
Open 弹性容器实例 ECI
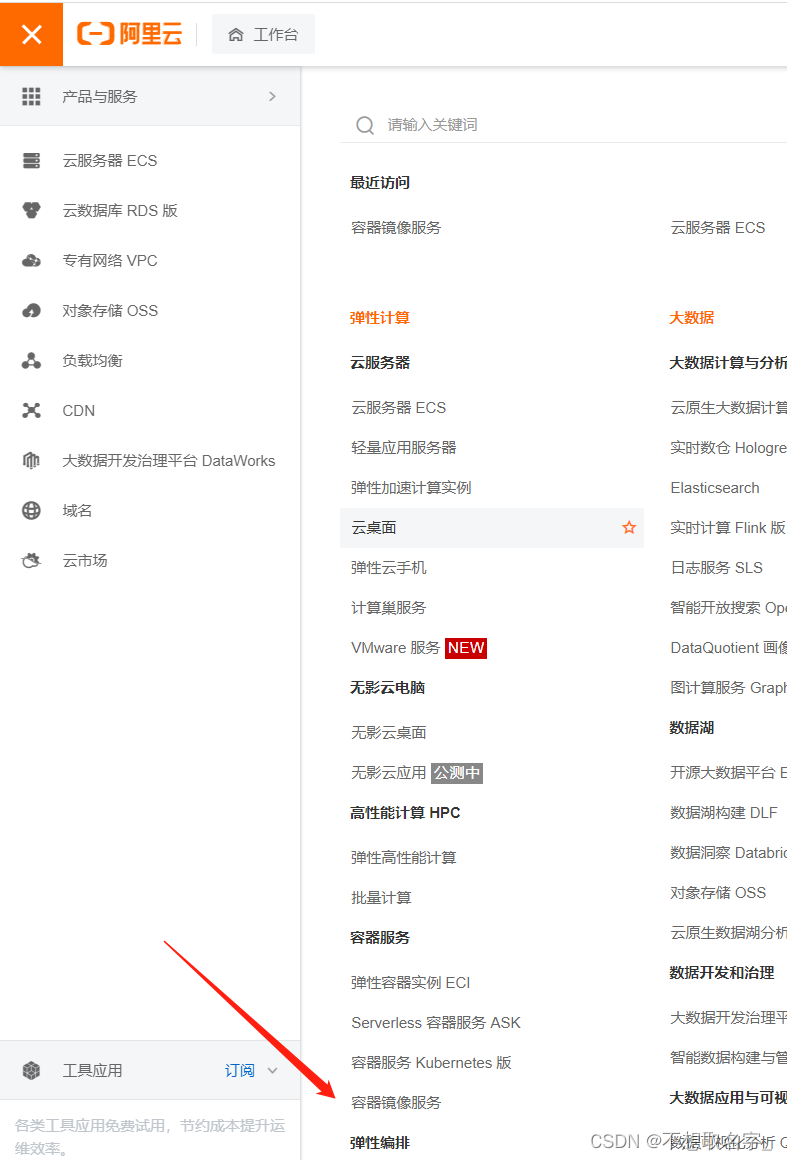tap(411, 982)
